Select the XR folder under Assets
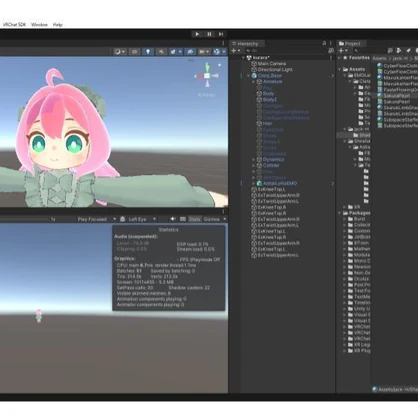This screenshot has width=418, height=418. click(x=354, y=207)
